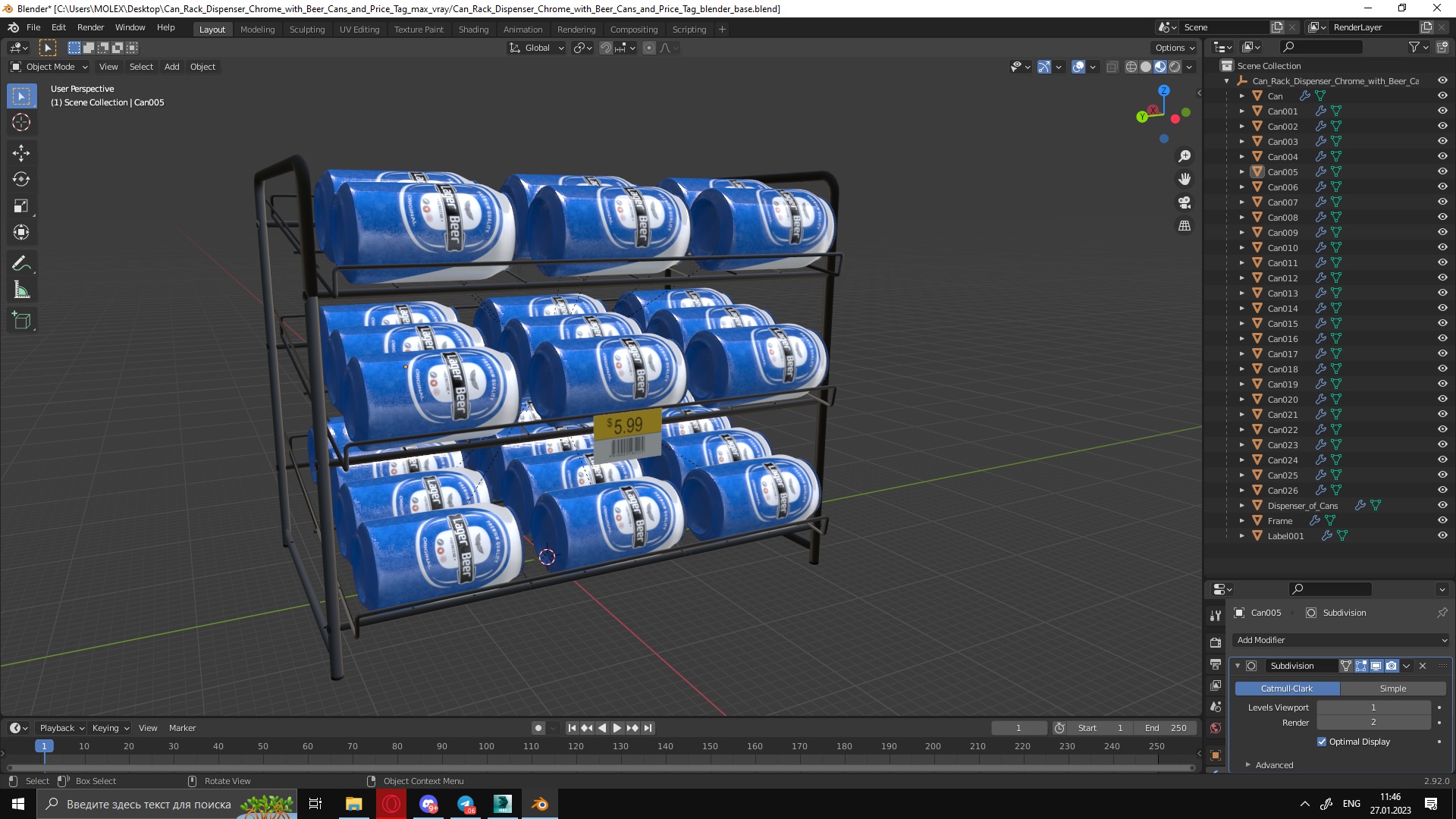This screenshot has width=1456, height=819.
Task: Expand the Advanced section
Action: pos(1274,765)
